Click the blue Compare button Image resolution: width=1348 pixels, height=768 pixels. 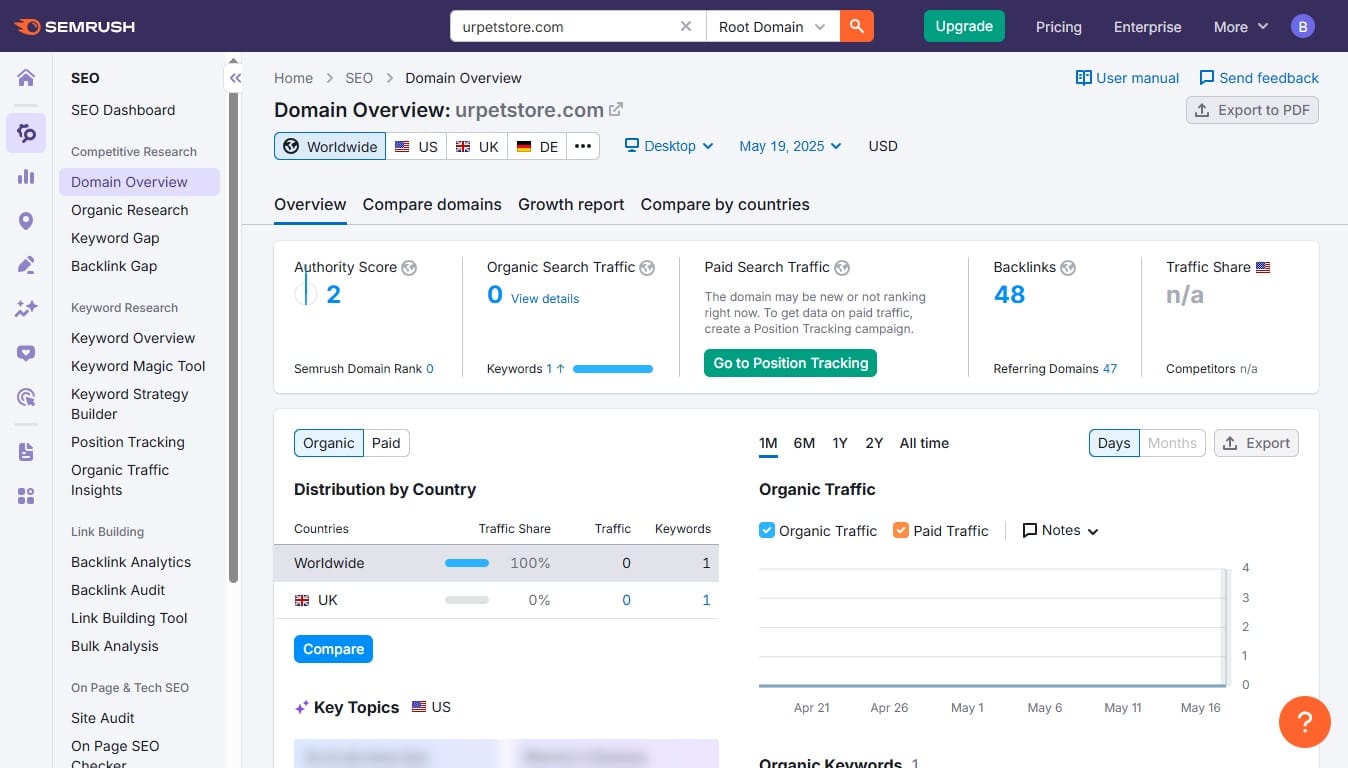[x=333, y=649]
